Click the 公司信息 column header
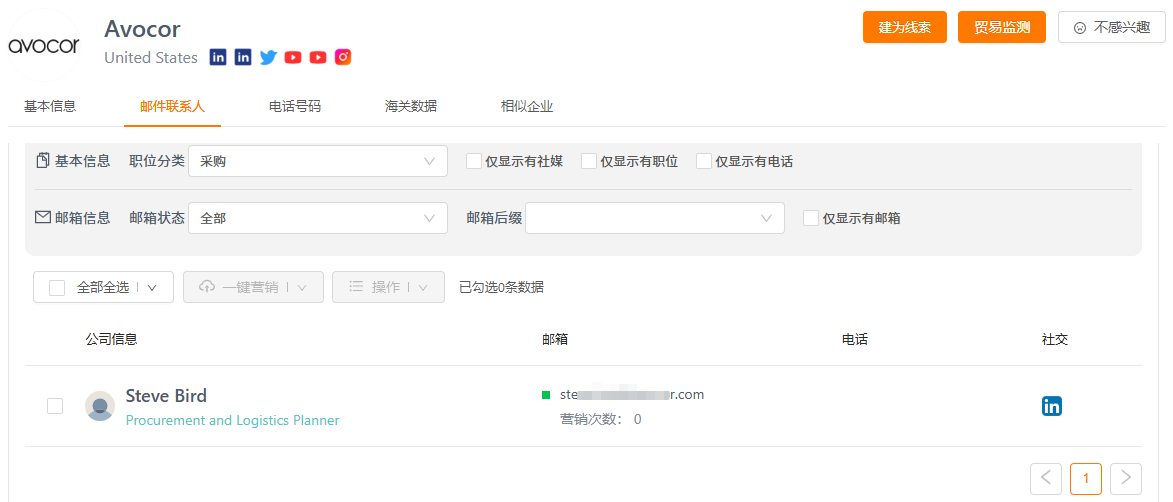 111,339
